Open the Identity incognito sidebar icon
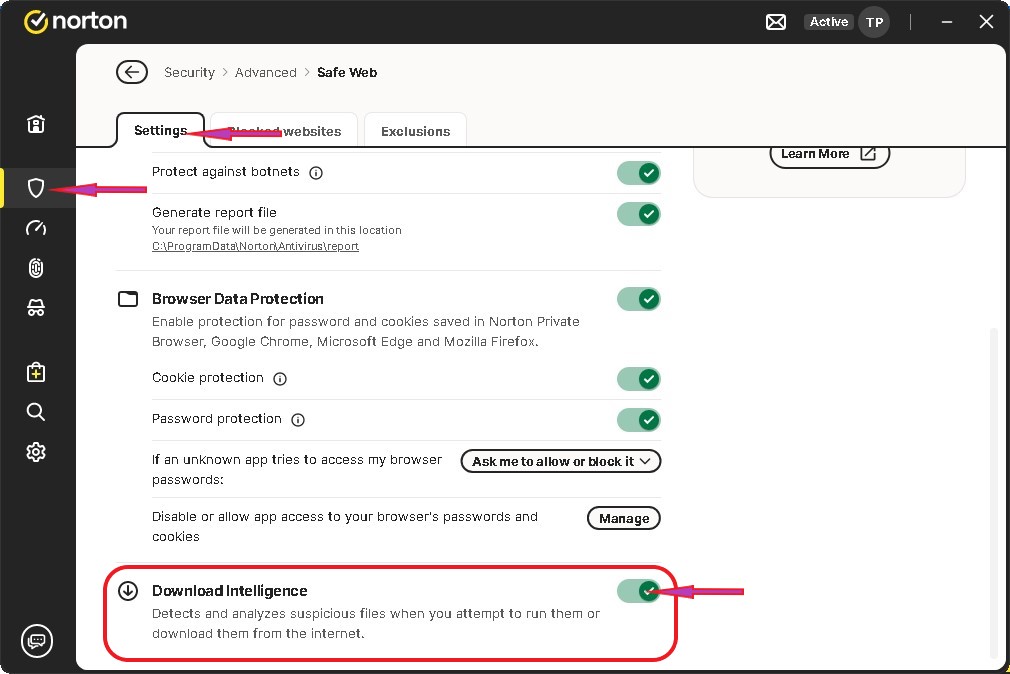 [x=36, y=309]
